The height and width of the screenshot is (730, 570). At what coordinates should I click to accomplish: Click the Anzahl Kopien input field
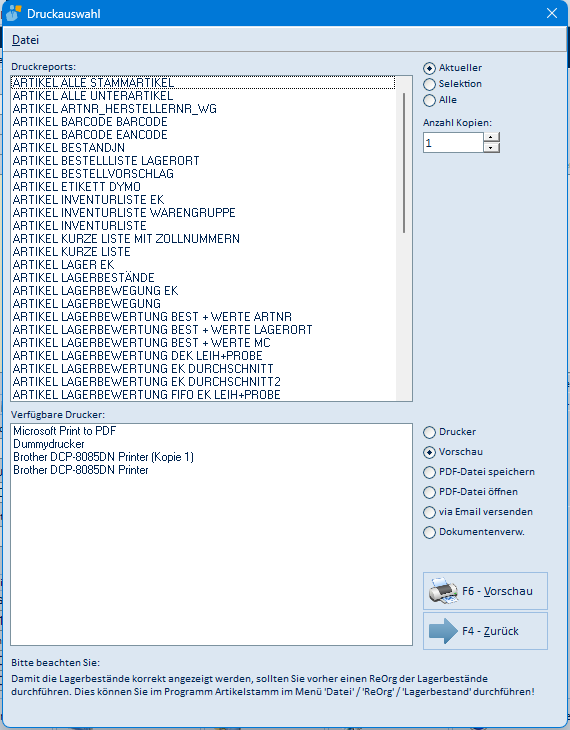[x=453, y=142]
